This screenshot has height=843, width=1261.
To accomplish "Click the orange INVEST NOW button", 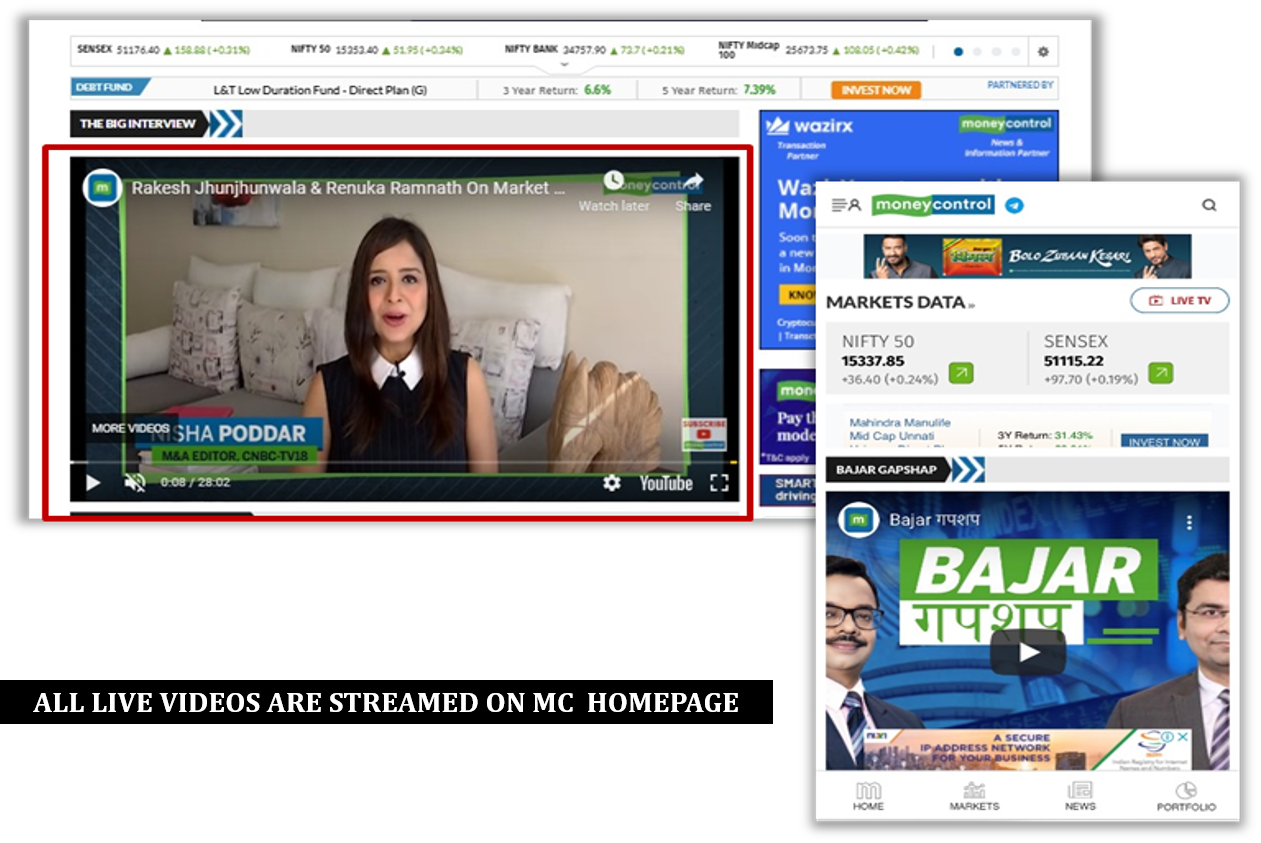I will point(875,90).
